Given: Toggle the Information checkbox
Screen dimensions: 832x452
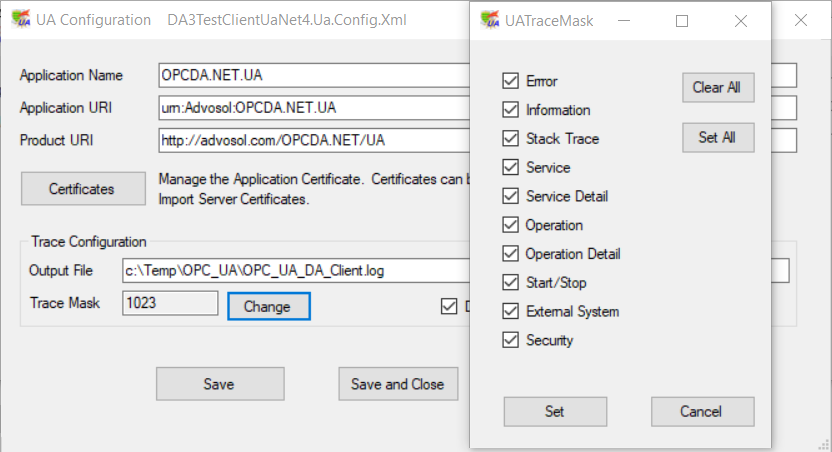Looking at the screenshot, I should click(x=511, y=110).
